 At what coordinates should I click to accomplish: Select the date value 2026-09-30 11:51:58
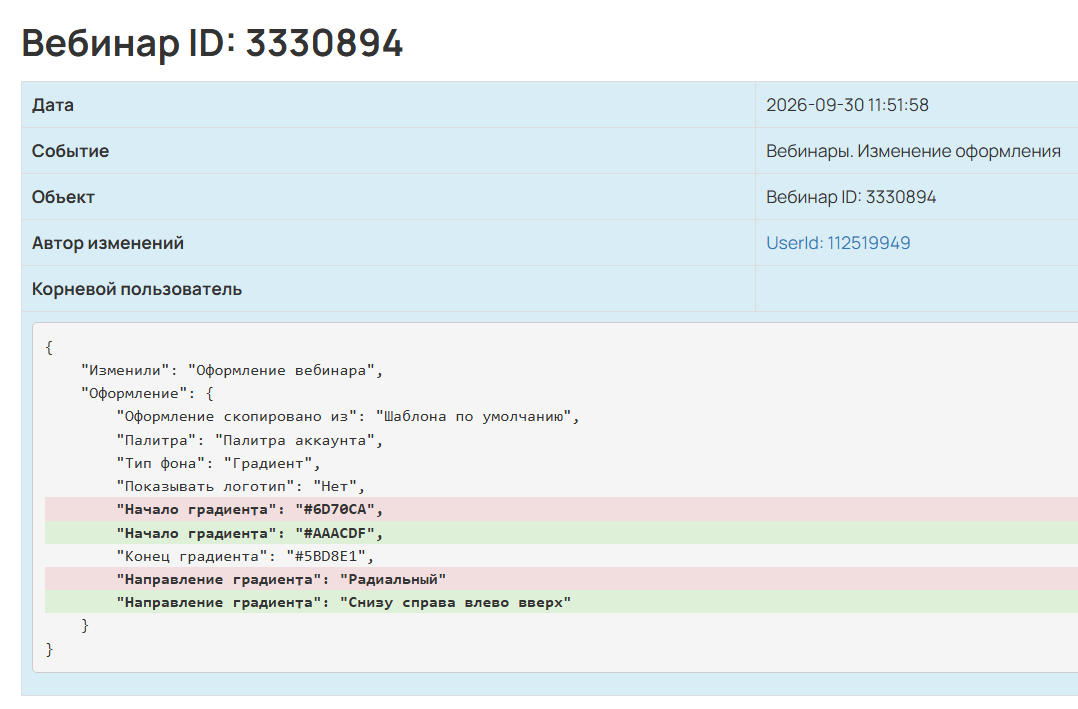[847, 105]
